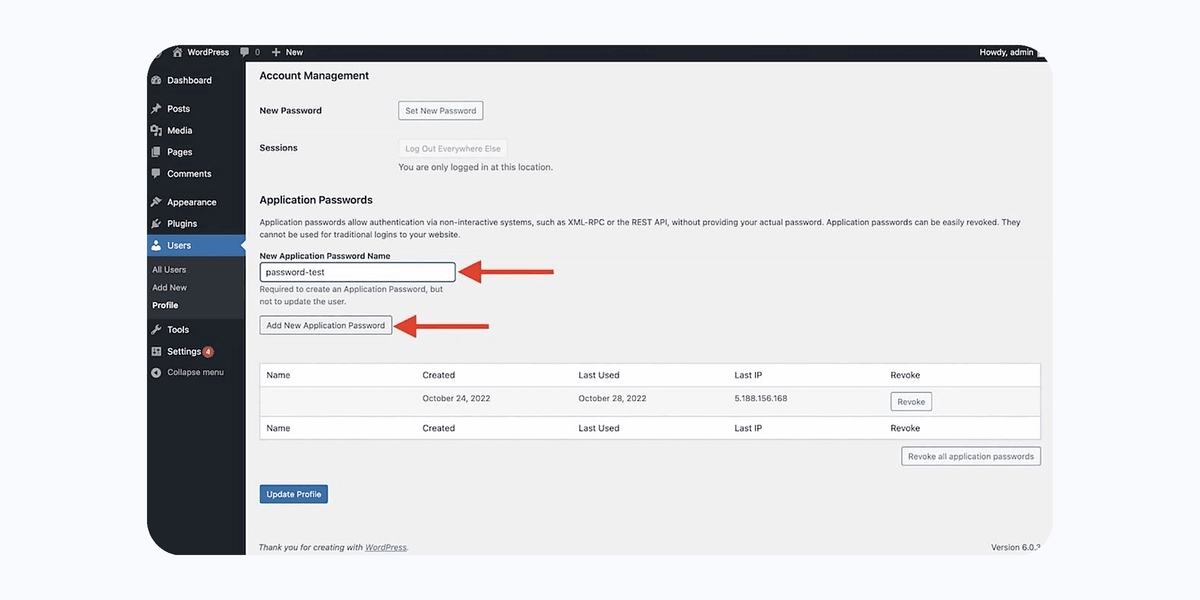The width and height of the screenshot is (1200, 600).
Task: Revoke the October 24, 2022 application password
Action: [x=911, y=401]
